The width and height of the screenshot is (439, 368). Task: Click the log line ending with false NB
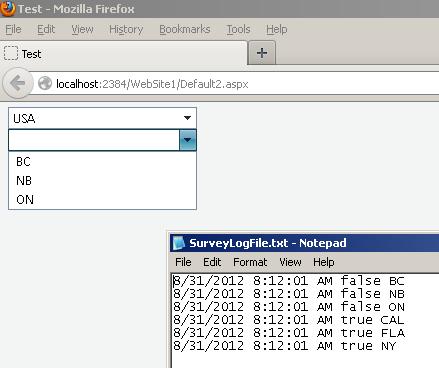click(289, 294)
